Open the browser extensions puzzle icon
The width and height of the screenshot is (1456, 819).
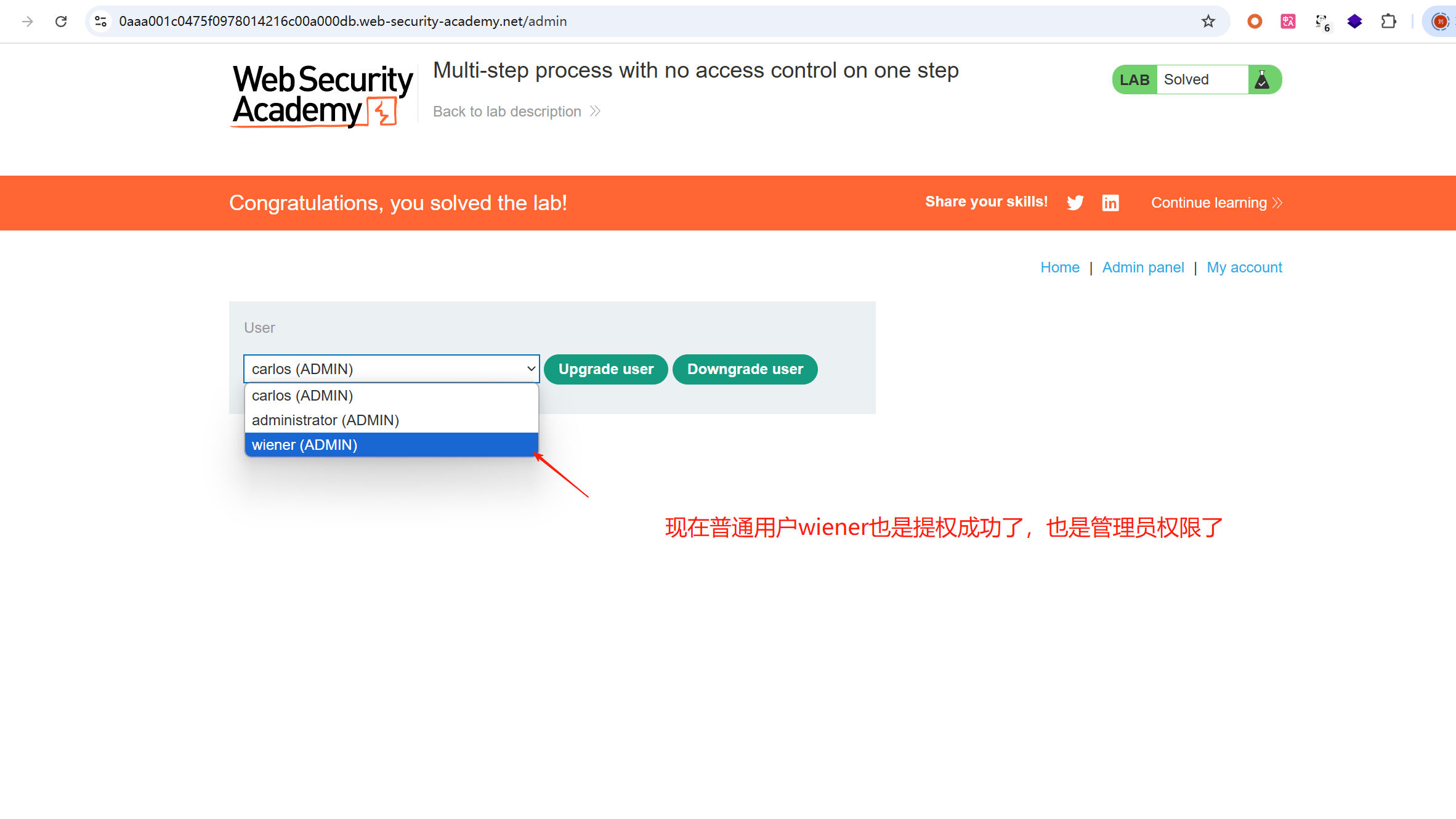[1388, 22]
